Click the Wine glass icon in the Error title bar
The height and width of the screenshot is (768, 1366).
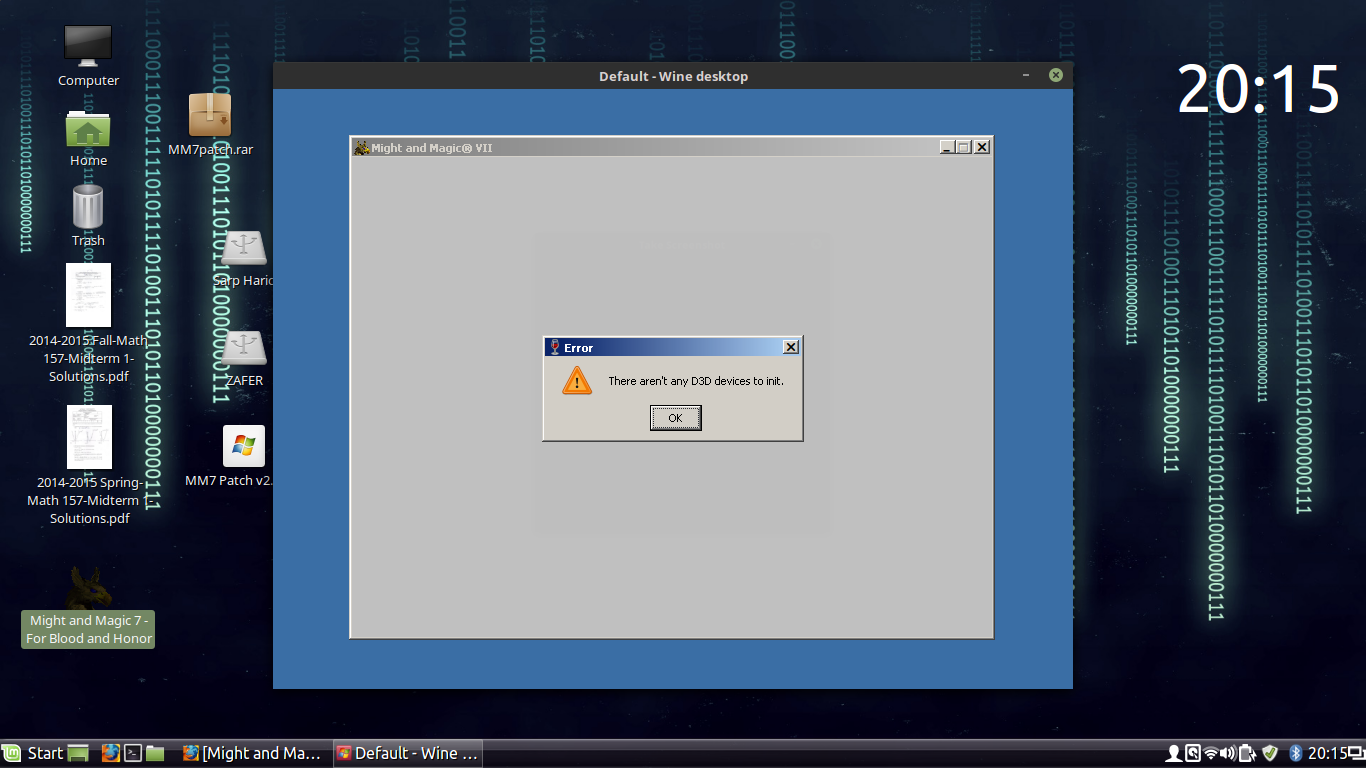[554, 347]
